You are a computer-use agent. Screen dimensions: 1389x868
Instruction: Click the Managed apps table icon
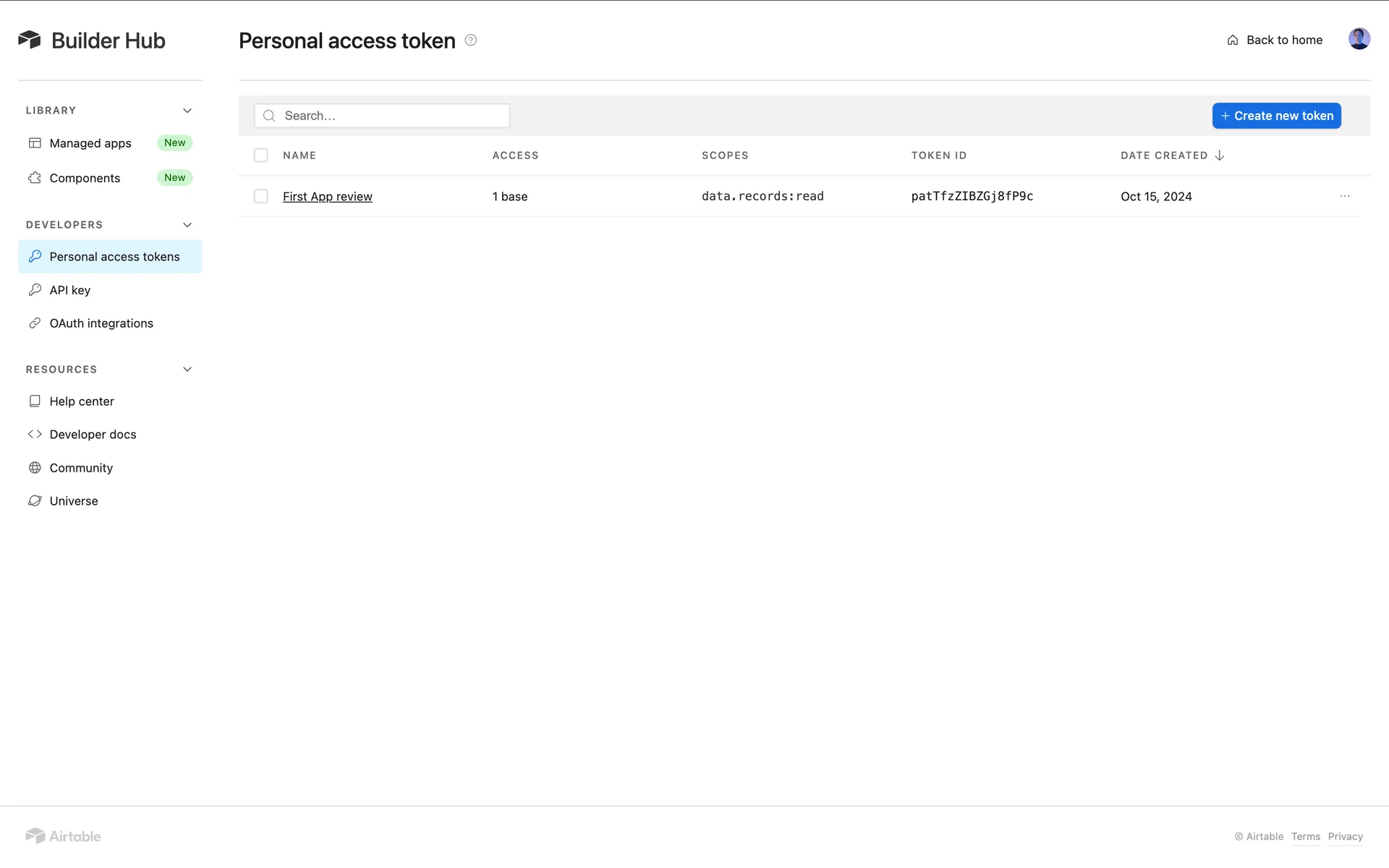(x=35, y=143)
